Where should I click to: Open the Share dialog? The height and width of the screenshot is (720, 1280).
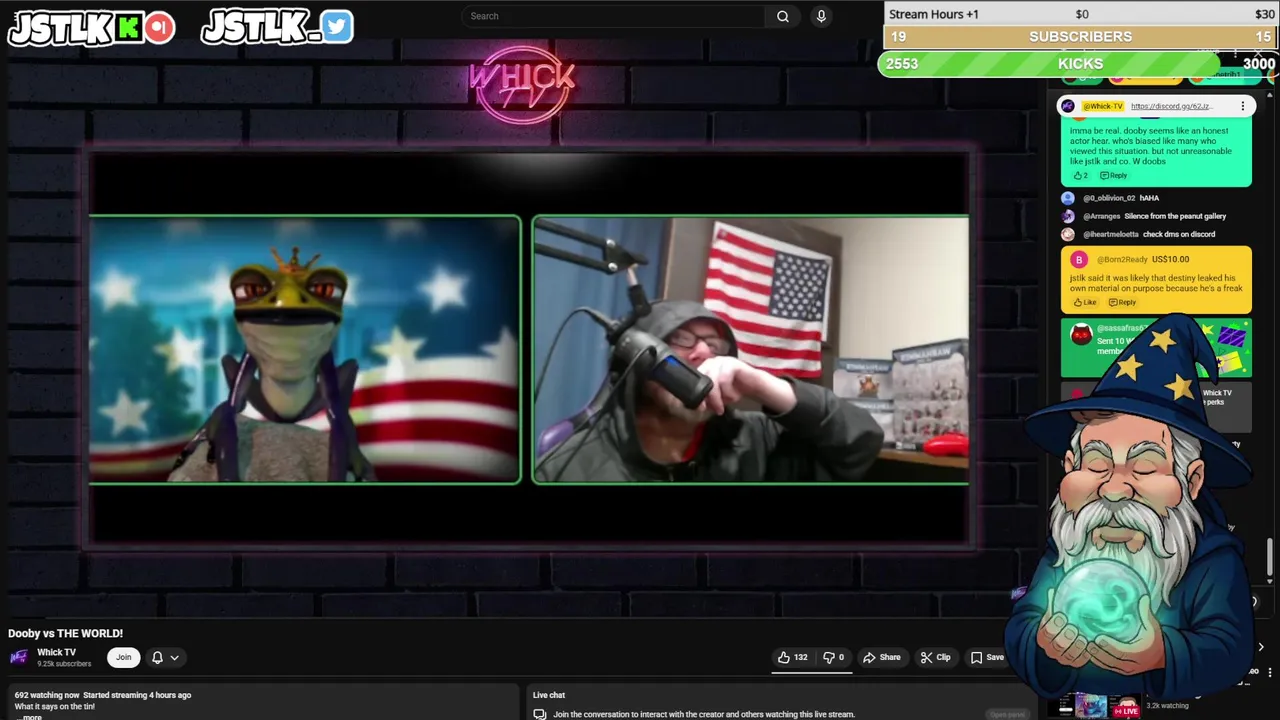pyautogui.click(x=882, y=657)
